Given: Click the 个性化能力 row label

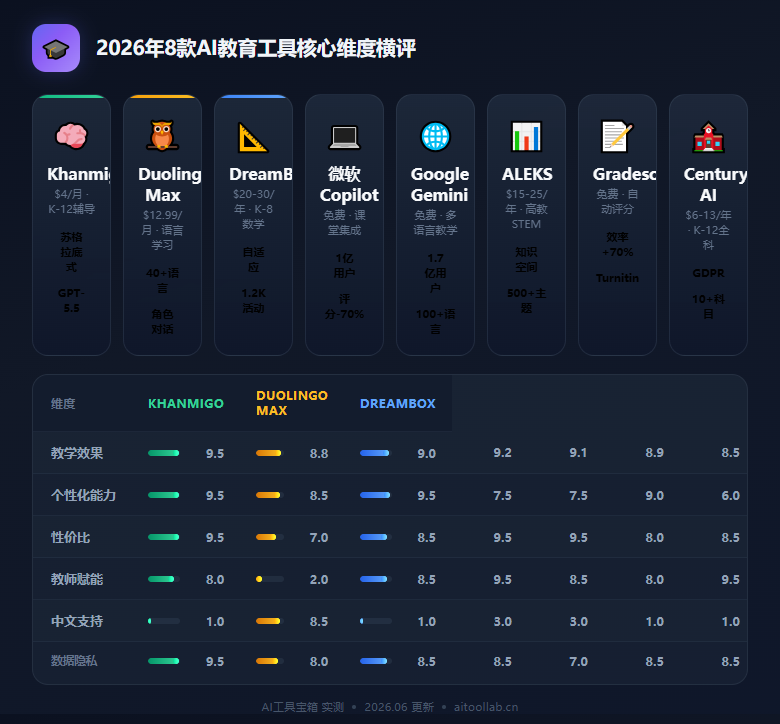Looking at the screenshot, I should (x=84, y=495).
